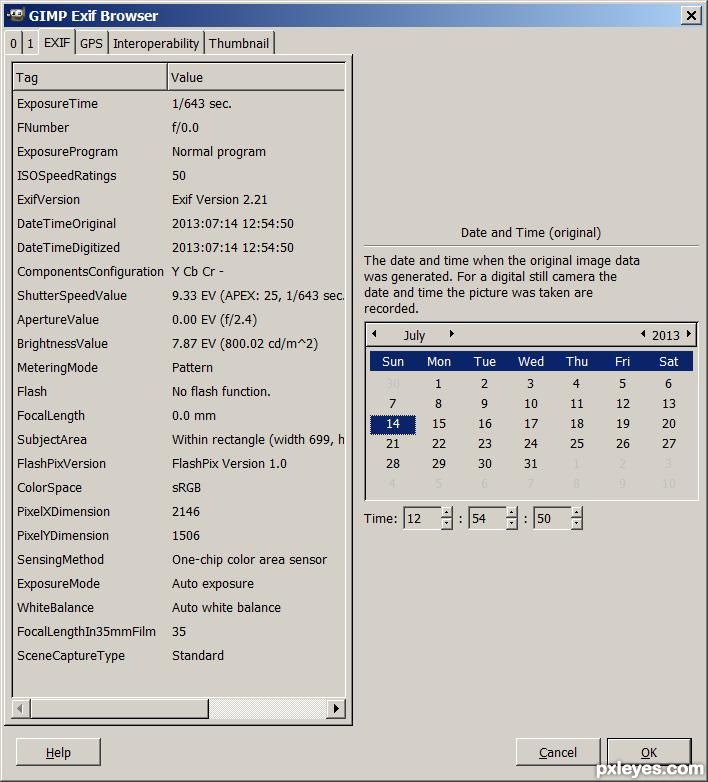Select the PixelXDimension row
The image size is (708, 782).
coord(179,512)
